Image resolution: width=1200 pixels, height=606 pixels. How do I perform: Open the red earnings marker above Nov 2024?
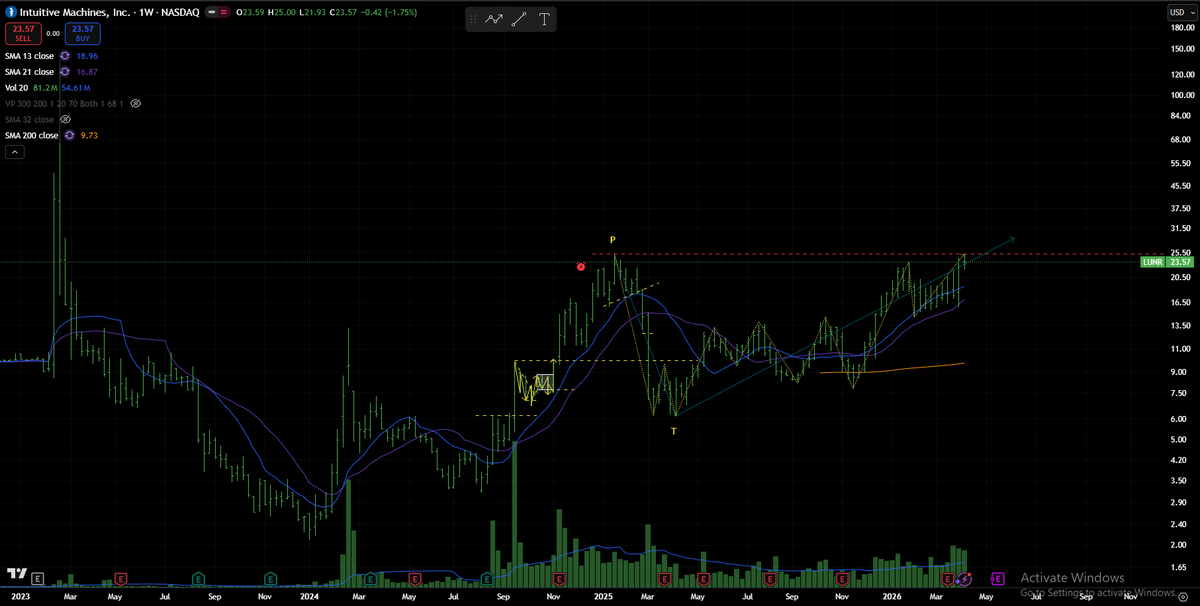tap(559, 578)
